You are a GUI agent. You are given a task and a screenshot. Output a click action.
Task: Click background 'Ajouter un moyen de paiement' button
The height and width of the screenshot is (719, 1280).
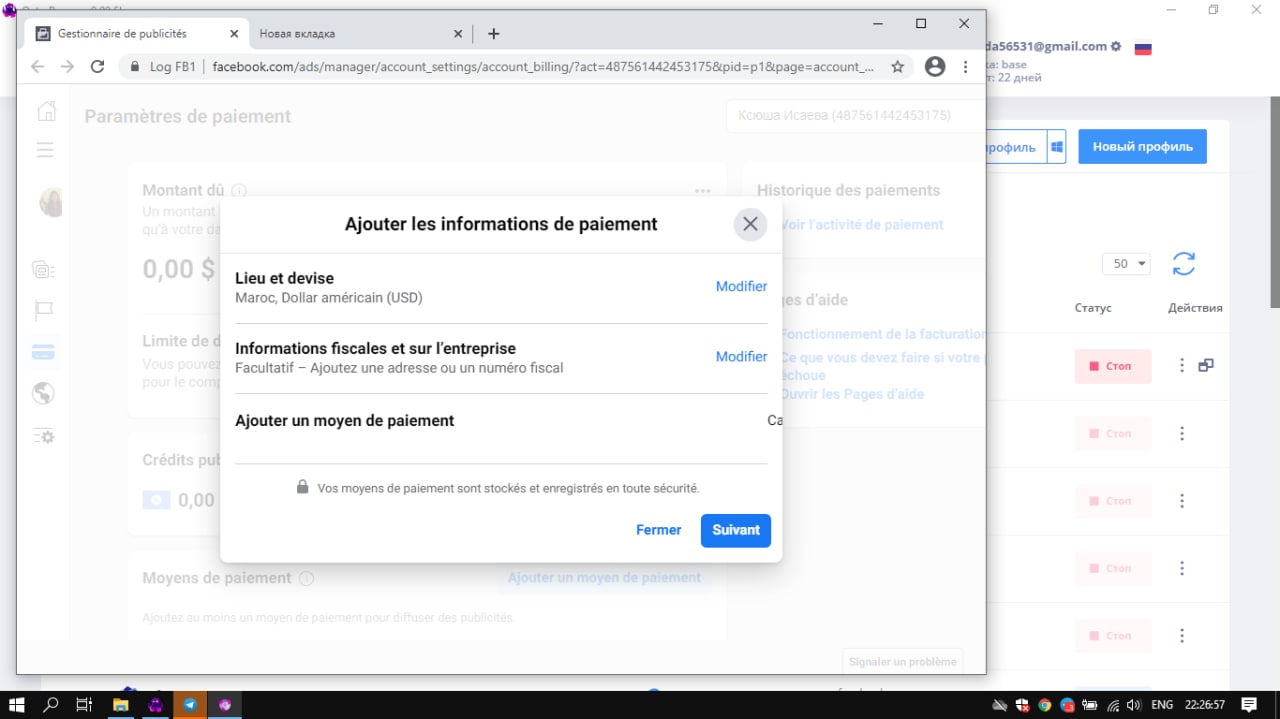[x=604, y=578]
